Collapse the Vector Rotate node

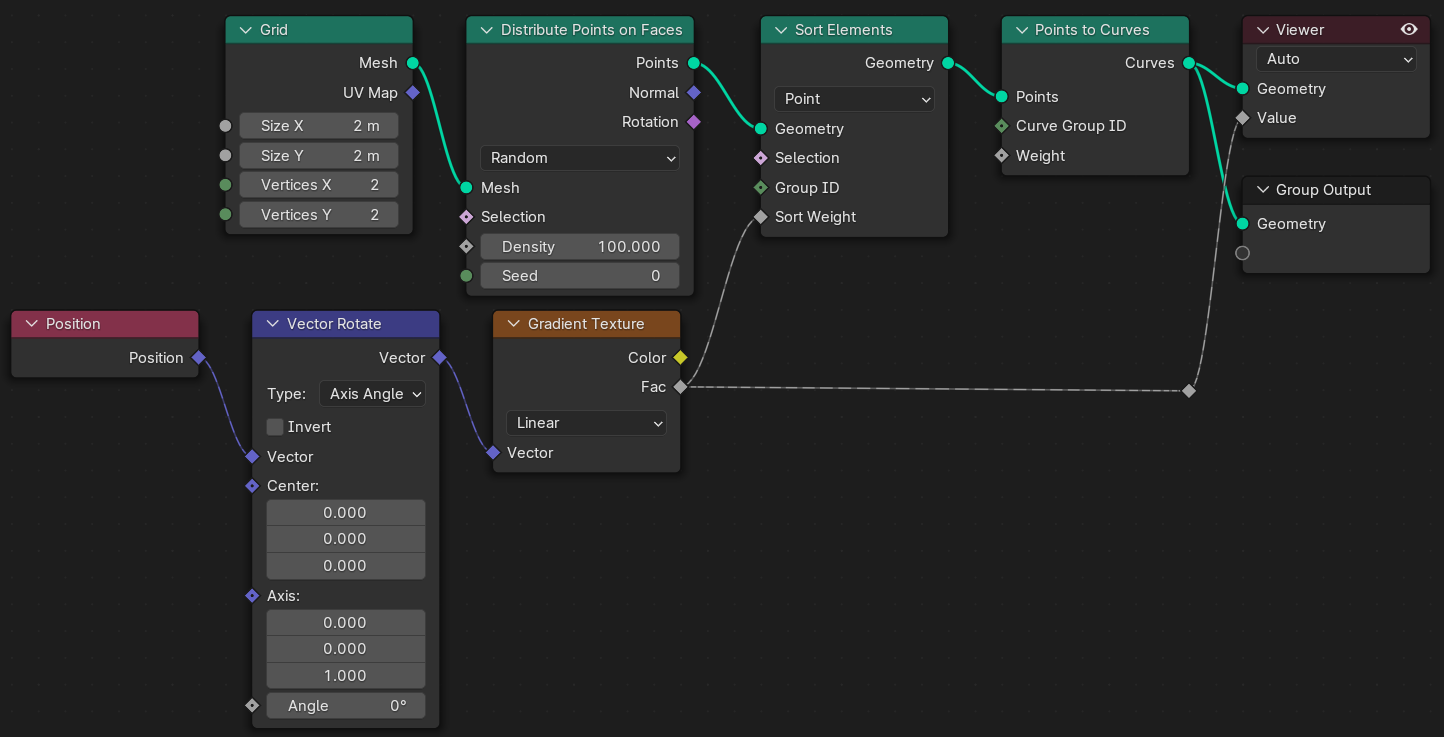pyautogui.click(x=272, y=324)
